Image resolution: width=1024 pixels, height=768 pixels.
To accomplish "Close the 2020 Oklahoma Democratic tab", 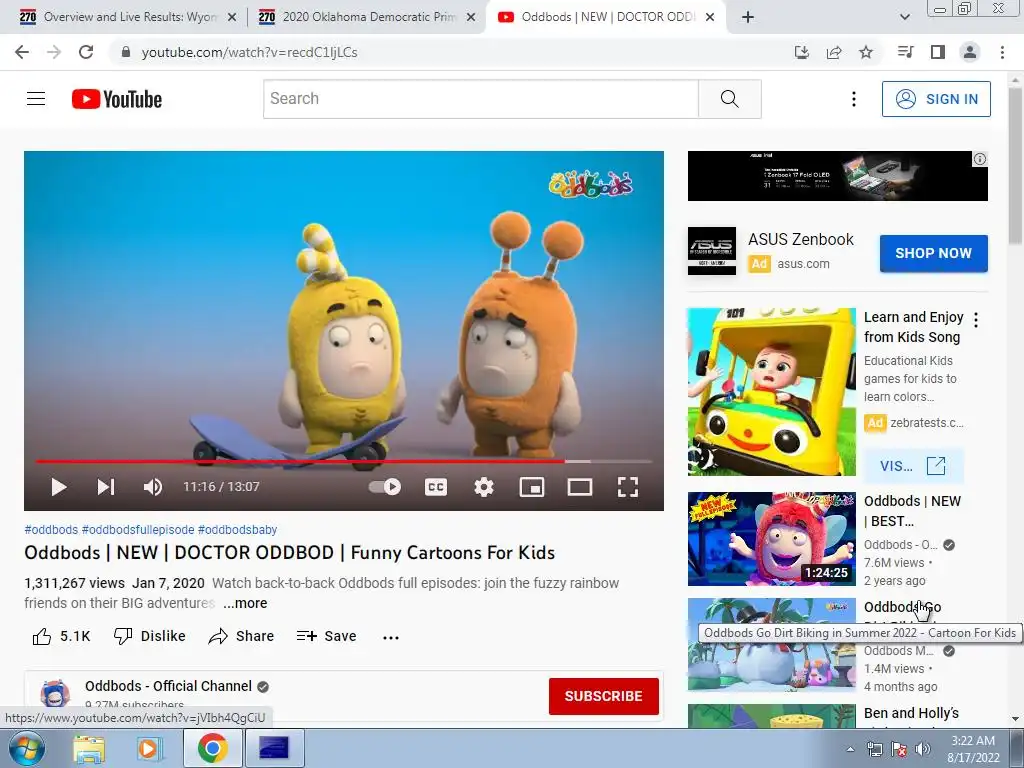I will 471,18.
